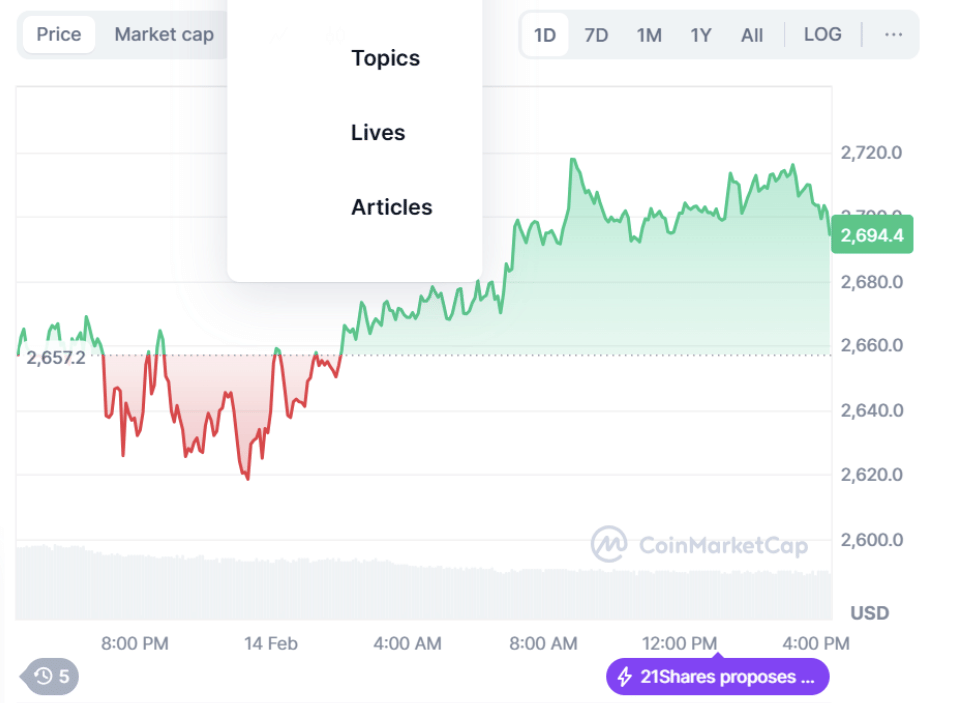Select Topics from the dropdown menu

point(385,58)
